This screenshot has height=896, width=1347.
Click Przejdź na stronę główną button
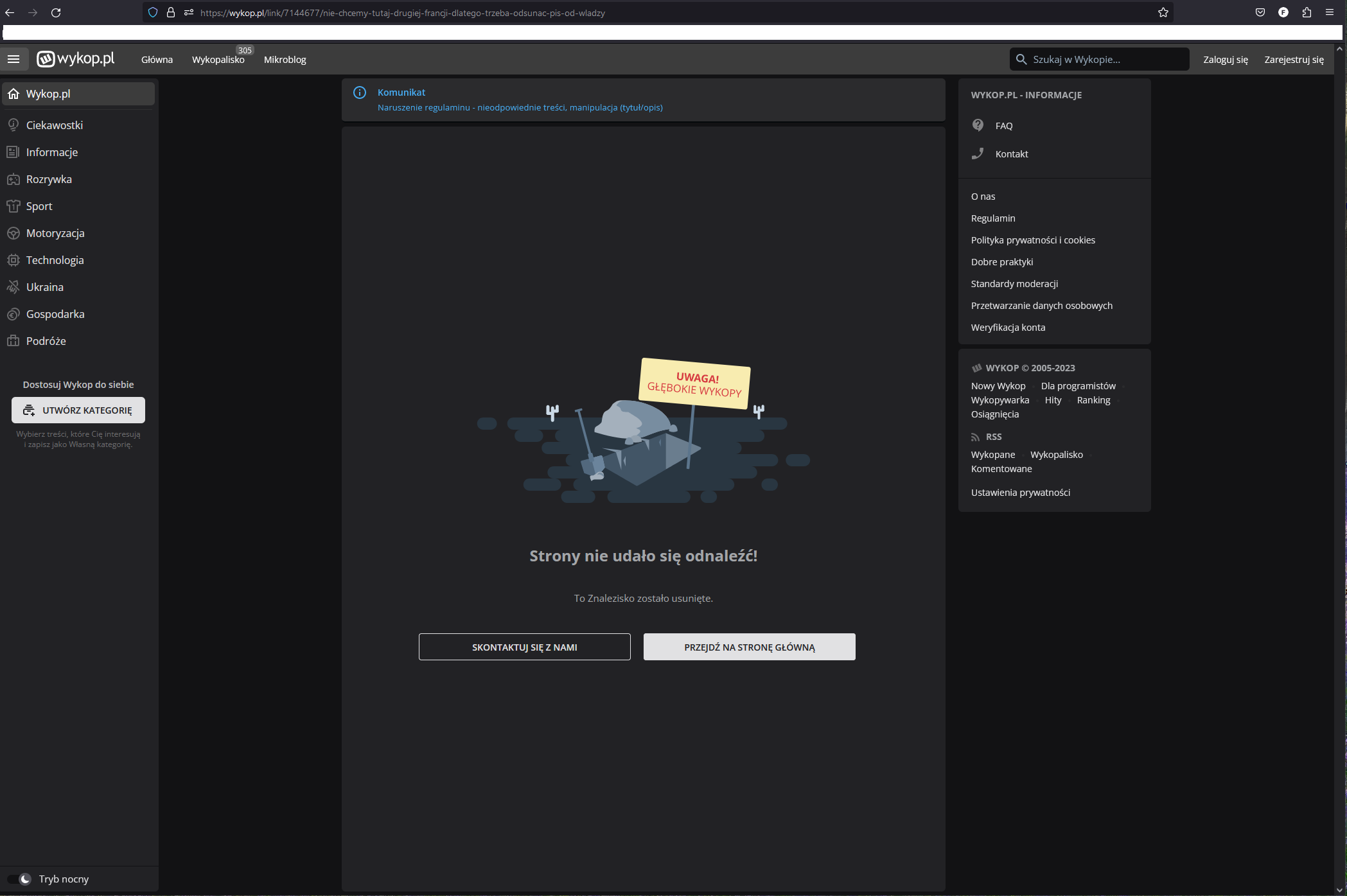click(x=749, y=647)
